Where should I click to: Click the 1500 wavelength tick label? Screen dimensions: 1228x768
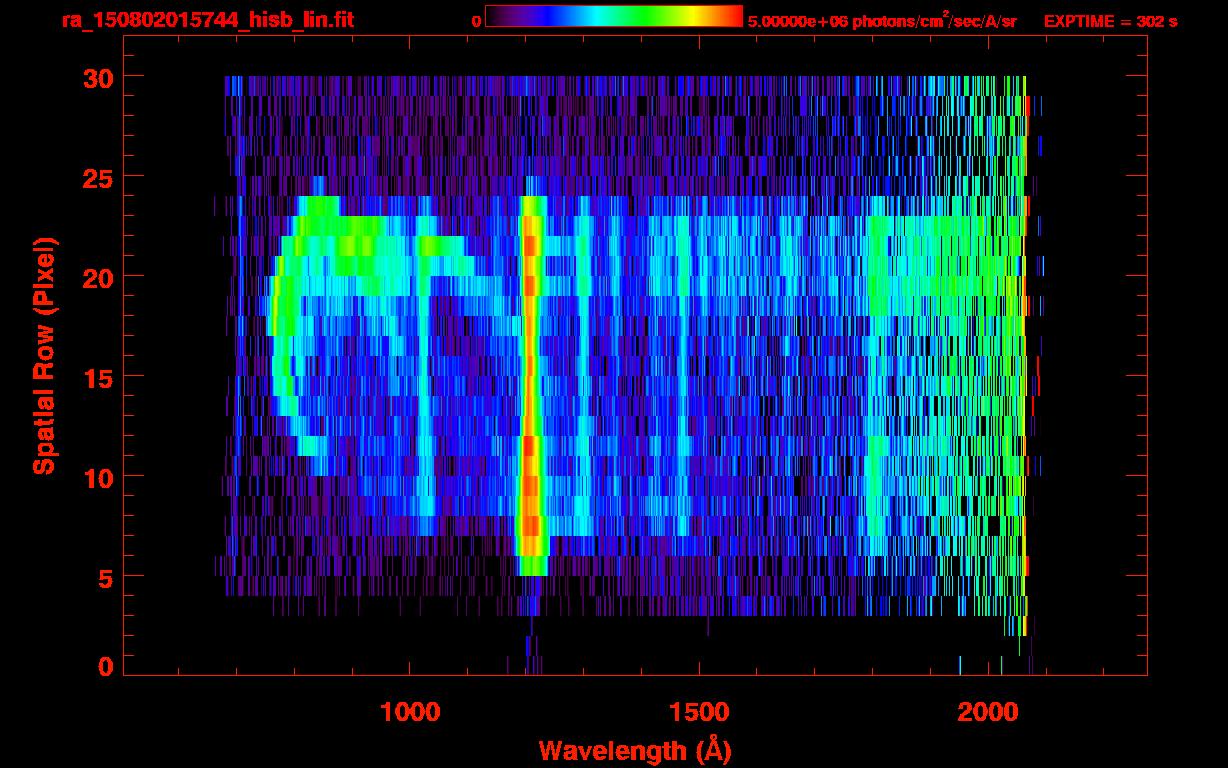(698, 712)
